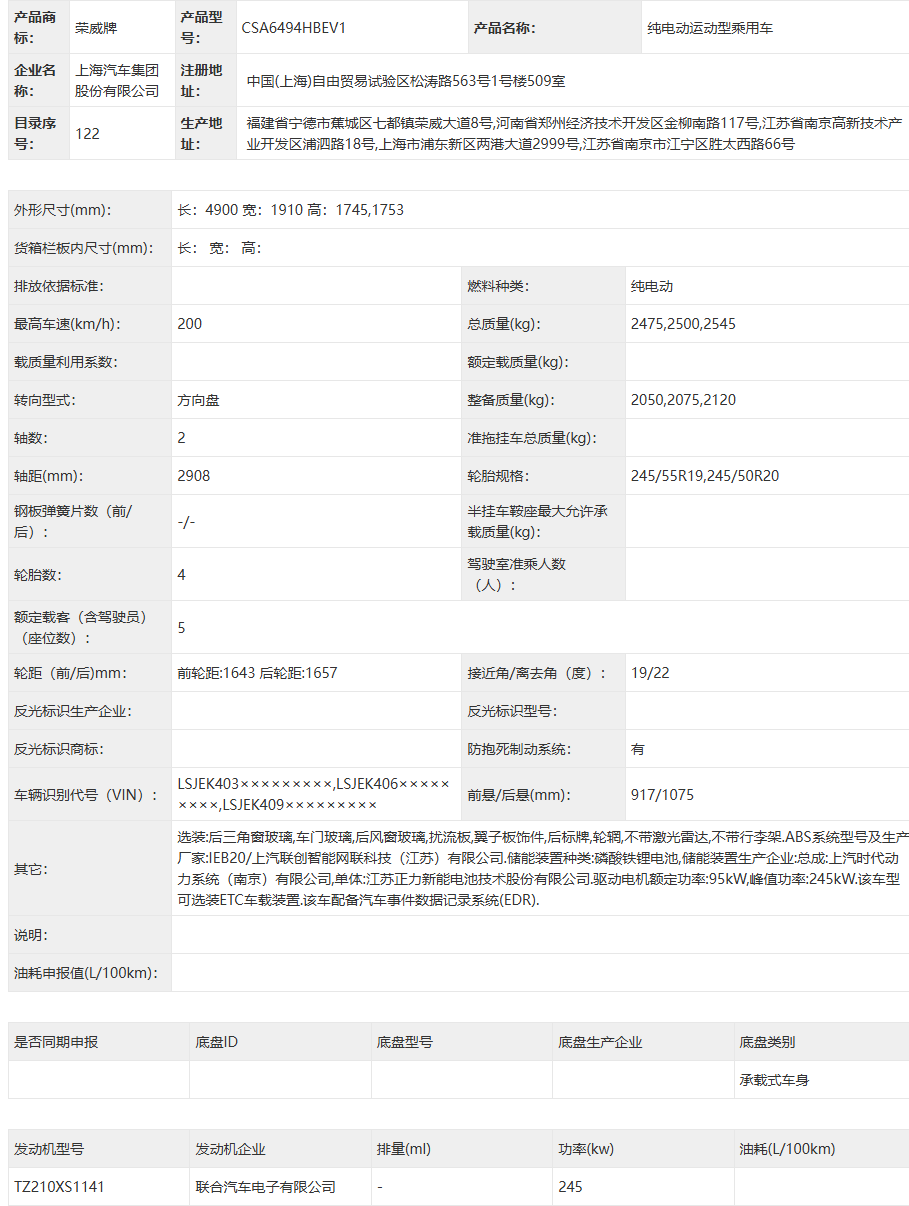
Task: Click the 车辆识别代号（VIN） label
Action: click(x=86, y=795)
